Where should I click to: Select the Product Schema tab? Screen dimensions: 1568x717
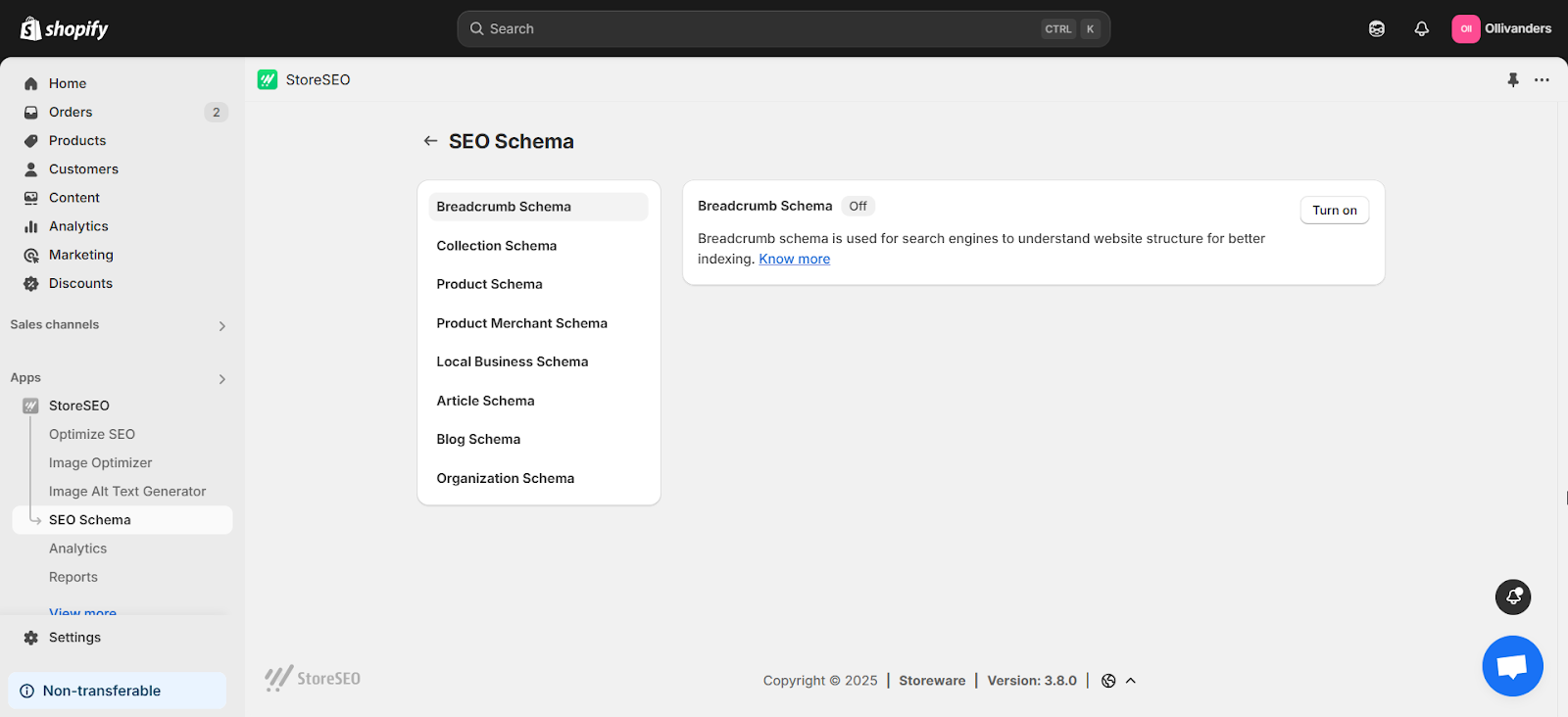pos(538,284)
